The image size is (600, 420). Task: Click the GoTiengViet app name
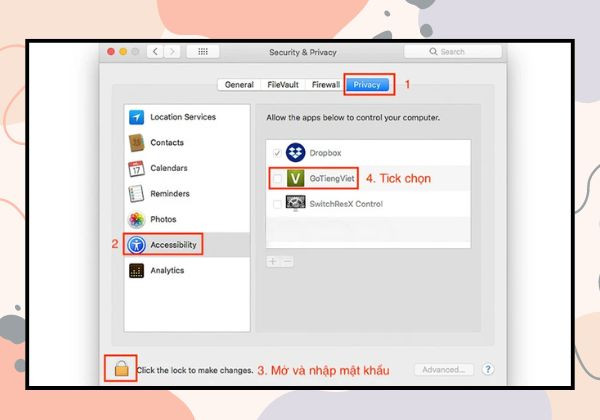coord(332,179)
